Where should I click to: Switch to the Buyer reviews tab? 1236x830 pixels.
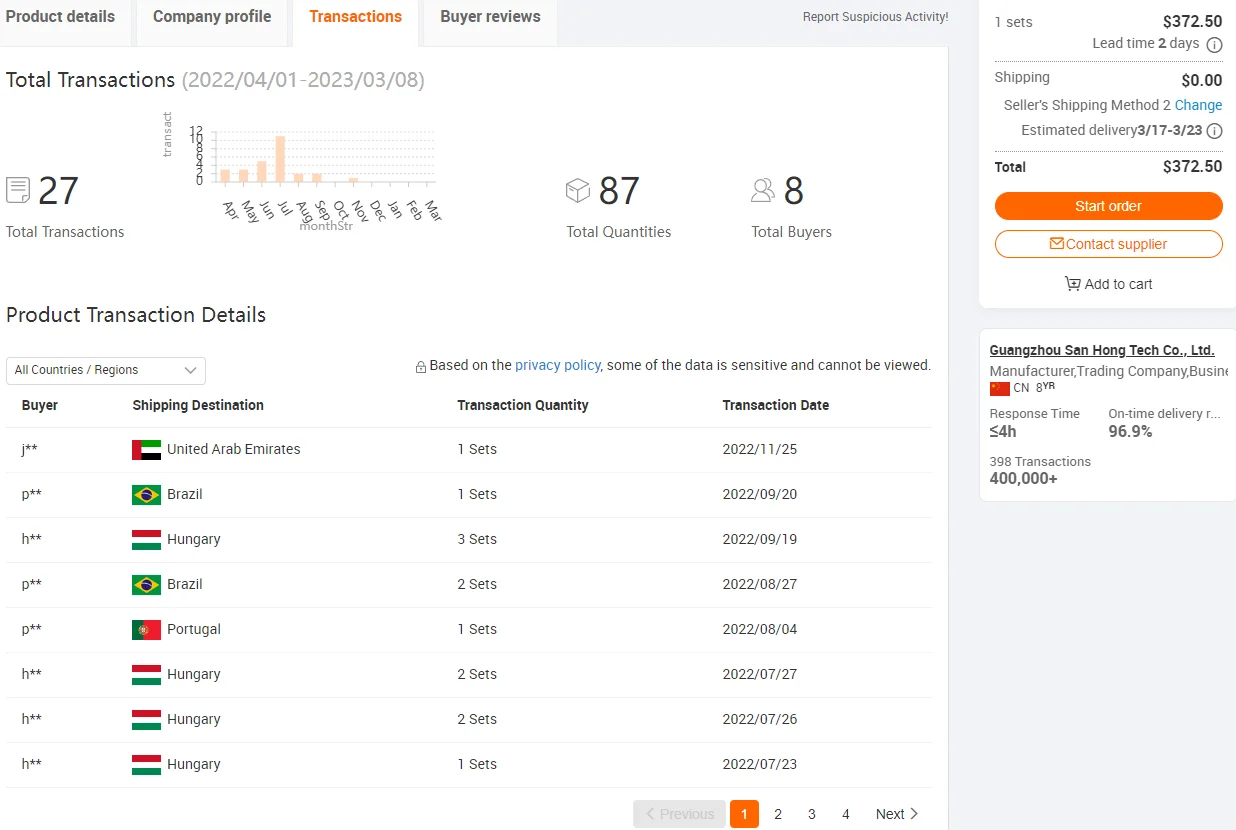point(490,17)
